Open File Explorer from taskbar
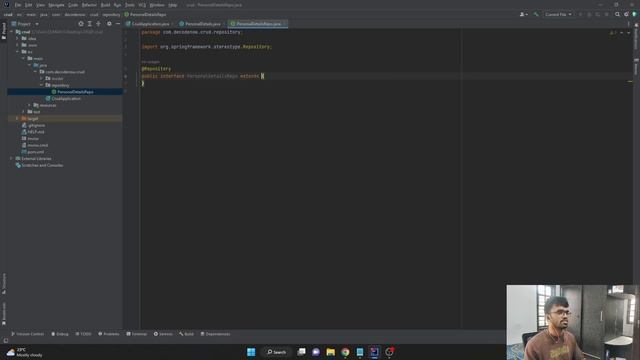 (331, 352)
